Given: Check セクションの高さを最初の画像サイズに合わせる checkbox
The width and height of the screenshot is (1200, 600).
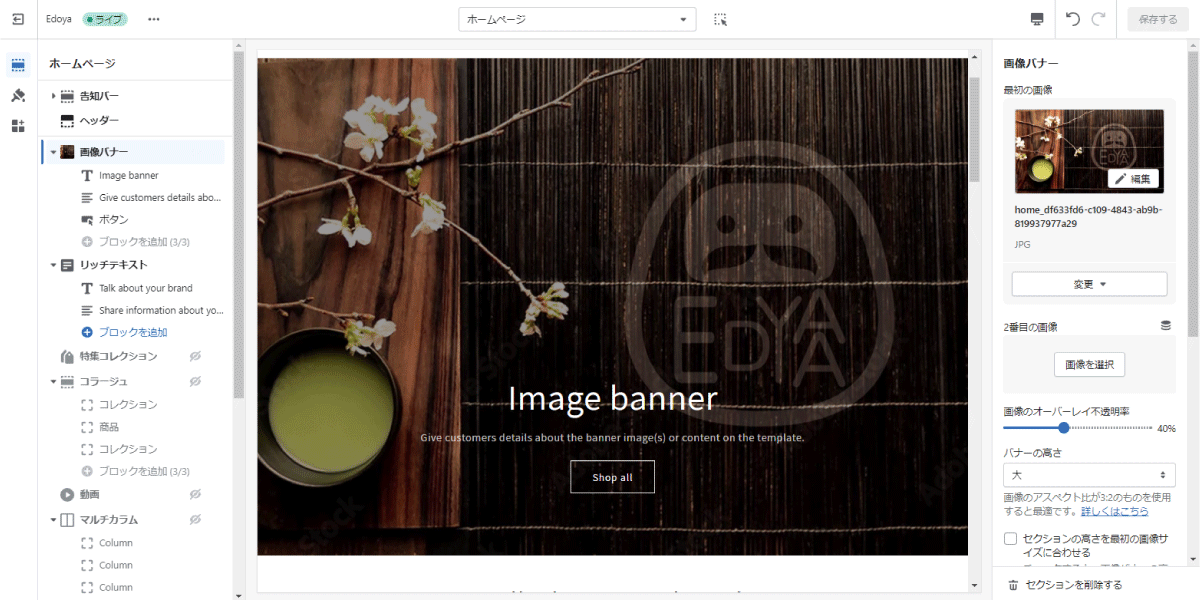Looking at the screenshot, I should tap(1010, 539).
